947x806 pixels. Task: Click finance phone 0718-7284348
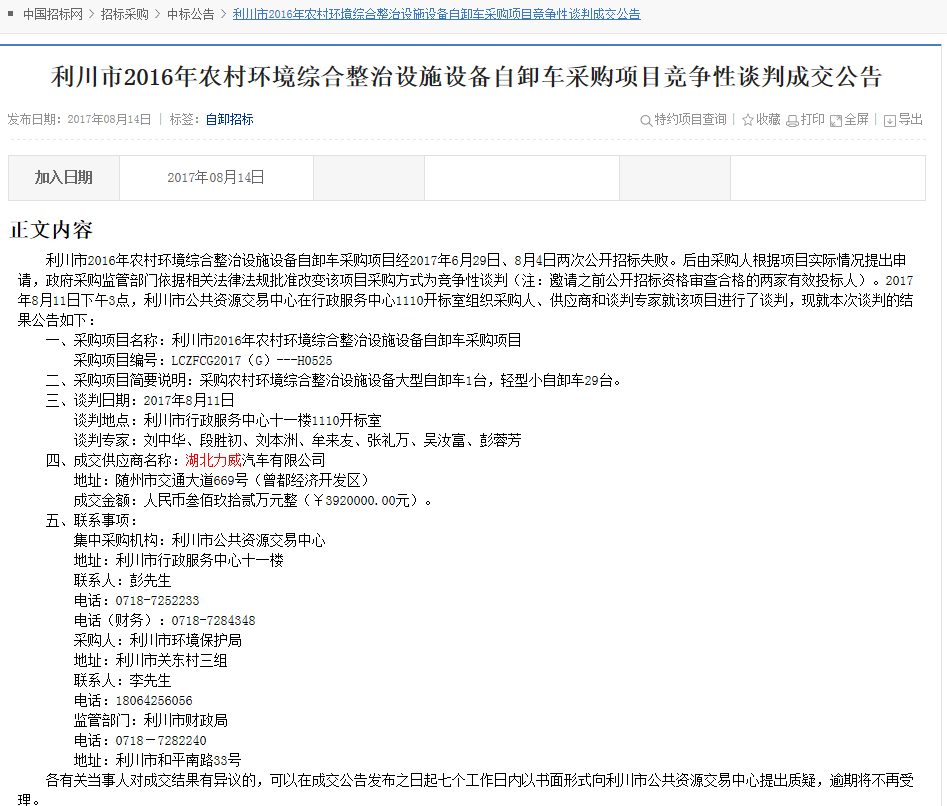pos(213,621)
